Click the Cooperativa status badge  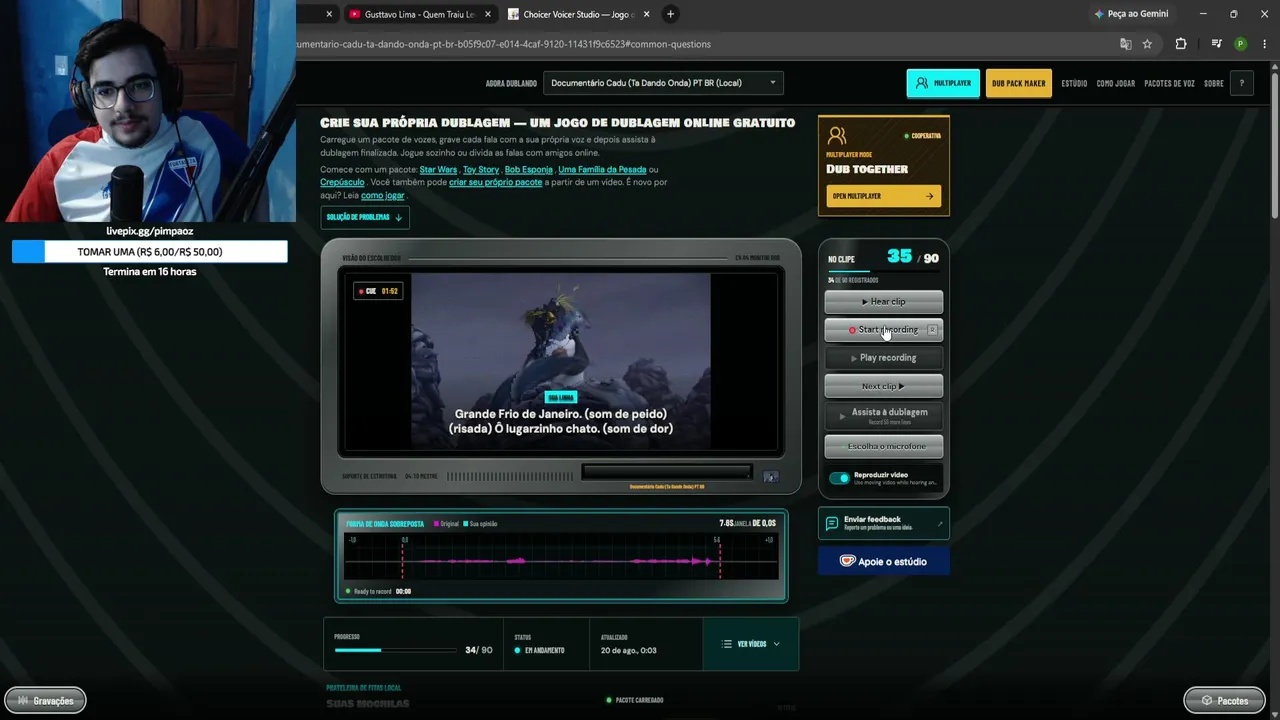922,135
